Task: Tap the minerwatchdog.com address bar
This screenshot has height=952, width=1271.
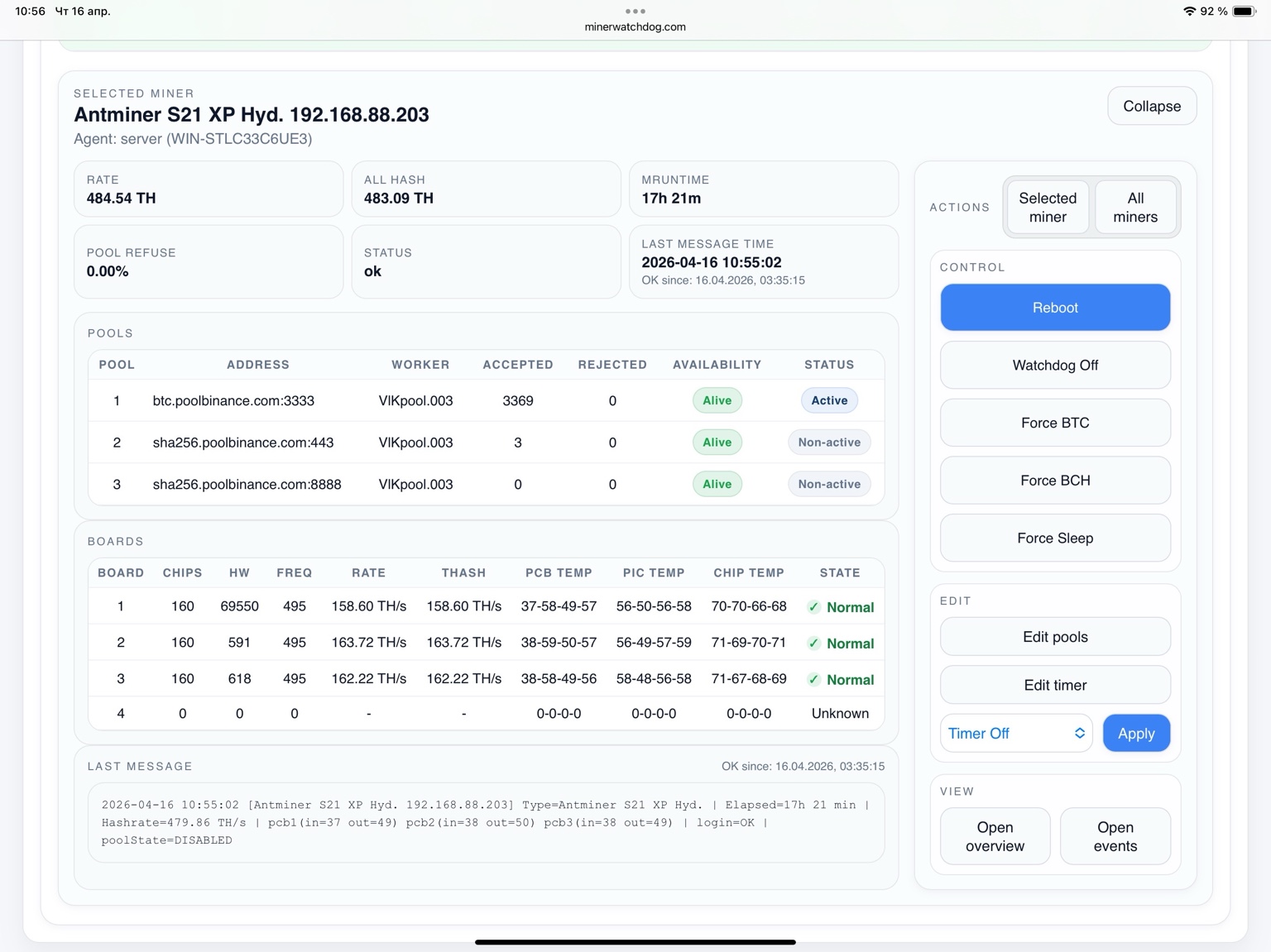Action: 635,27
